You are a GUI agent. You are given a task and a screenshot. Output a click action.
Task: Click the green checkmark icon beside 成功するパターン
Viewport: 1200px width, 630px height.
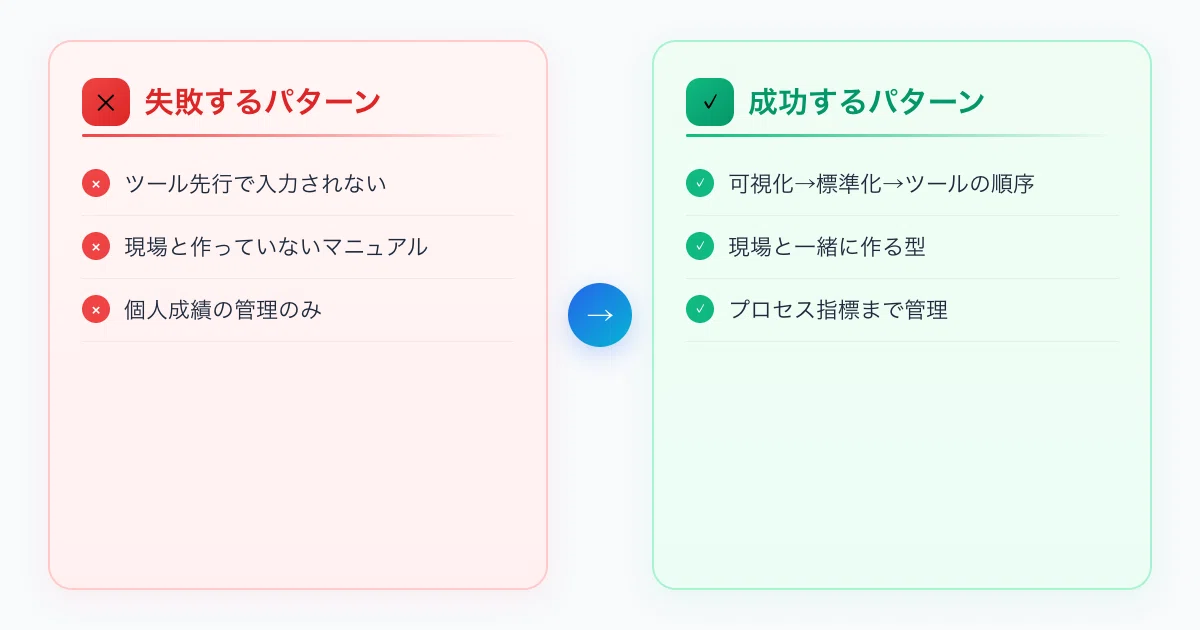pyautogui.click(x=710, y=102)
